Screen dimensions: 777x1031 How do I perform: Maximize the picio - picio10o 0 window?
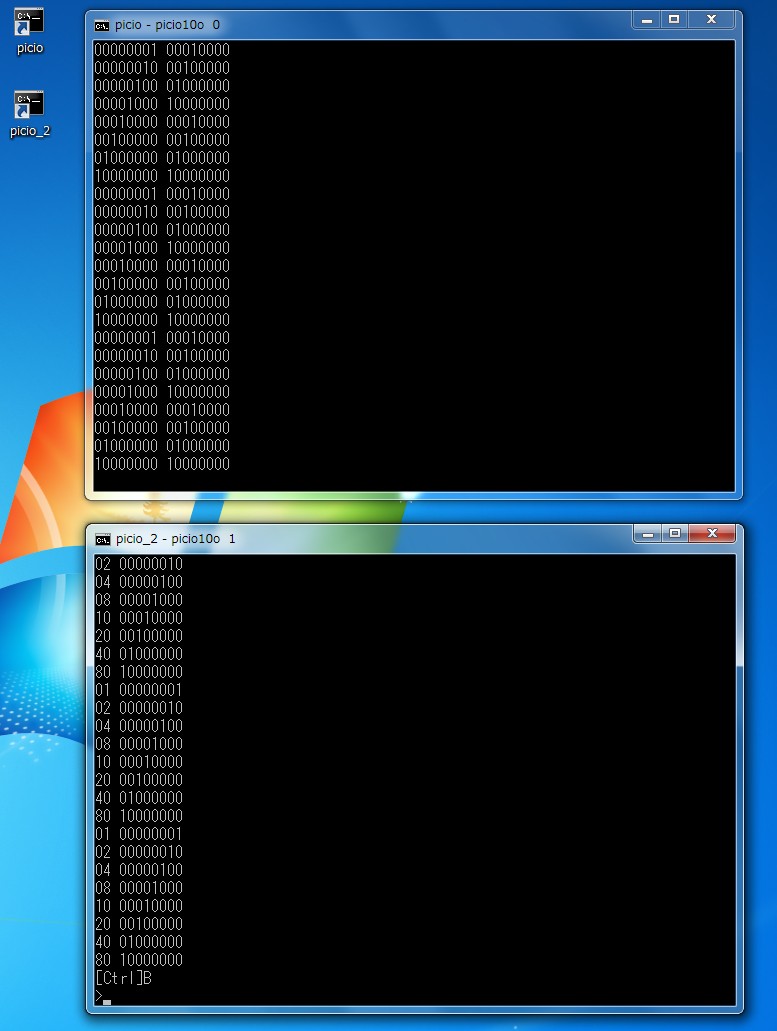click(x=674, y=20)
